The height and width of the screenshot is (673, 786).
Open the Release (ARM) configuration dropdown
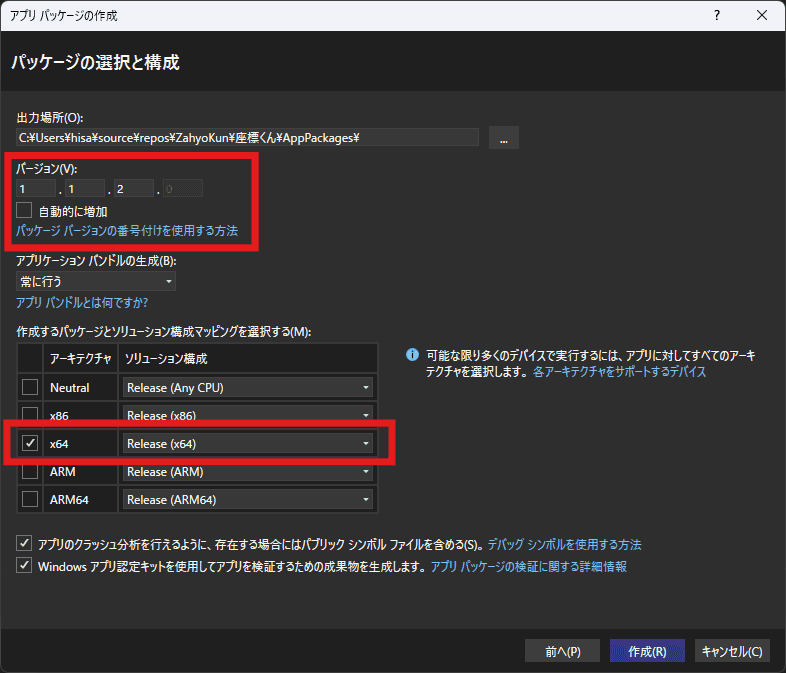pyautogui.click(x=248, y=472)
